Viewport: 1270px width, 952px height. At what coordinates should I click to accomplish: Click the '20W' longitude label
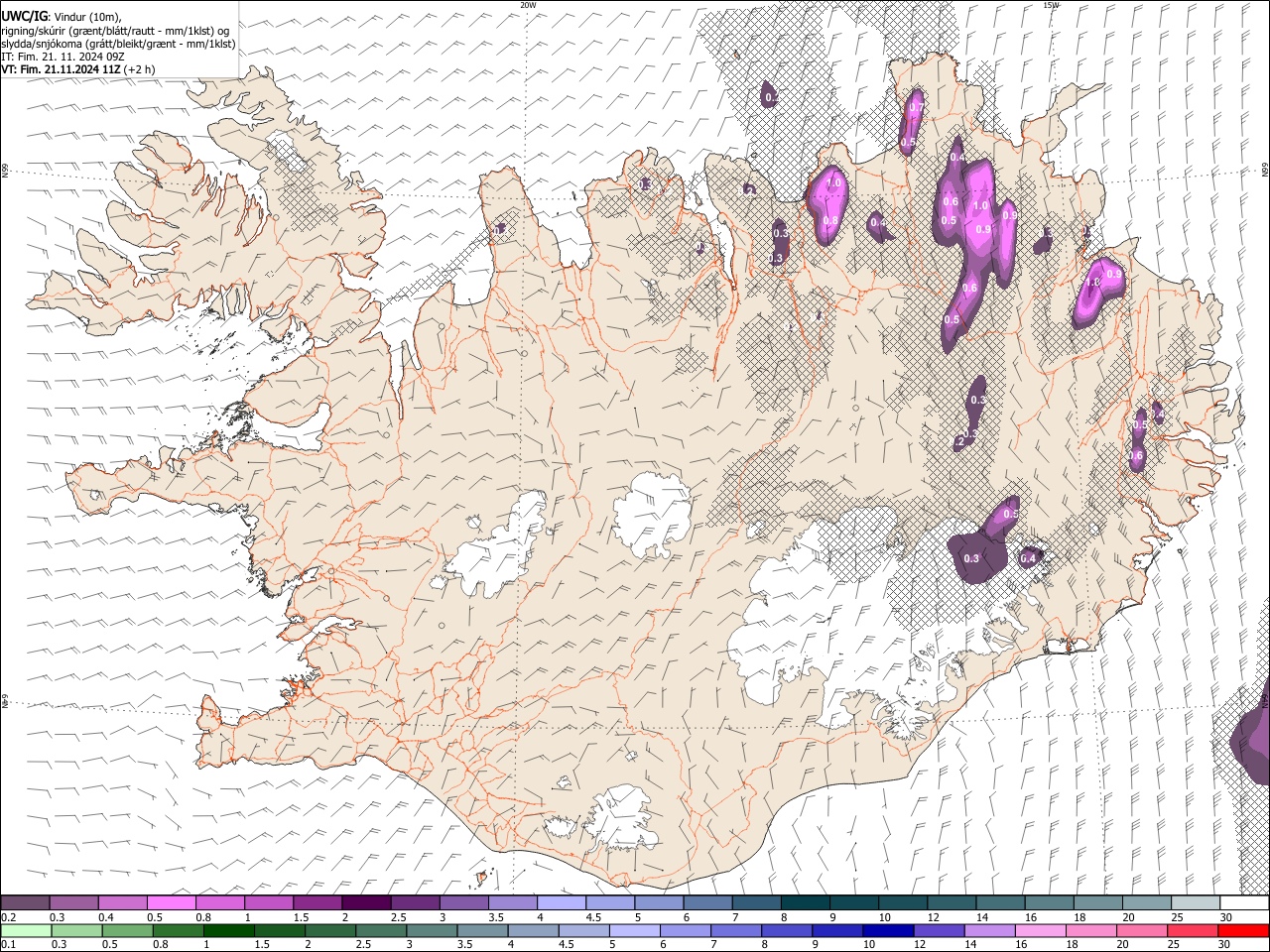pyautogui.click(x=528, y=5)
